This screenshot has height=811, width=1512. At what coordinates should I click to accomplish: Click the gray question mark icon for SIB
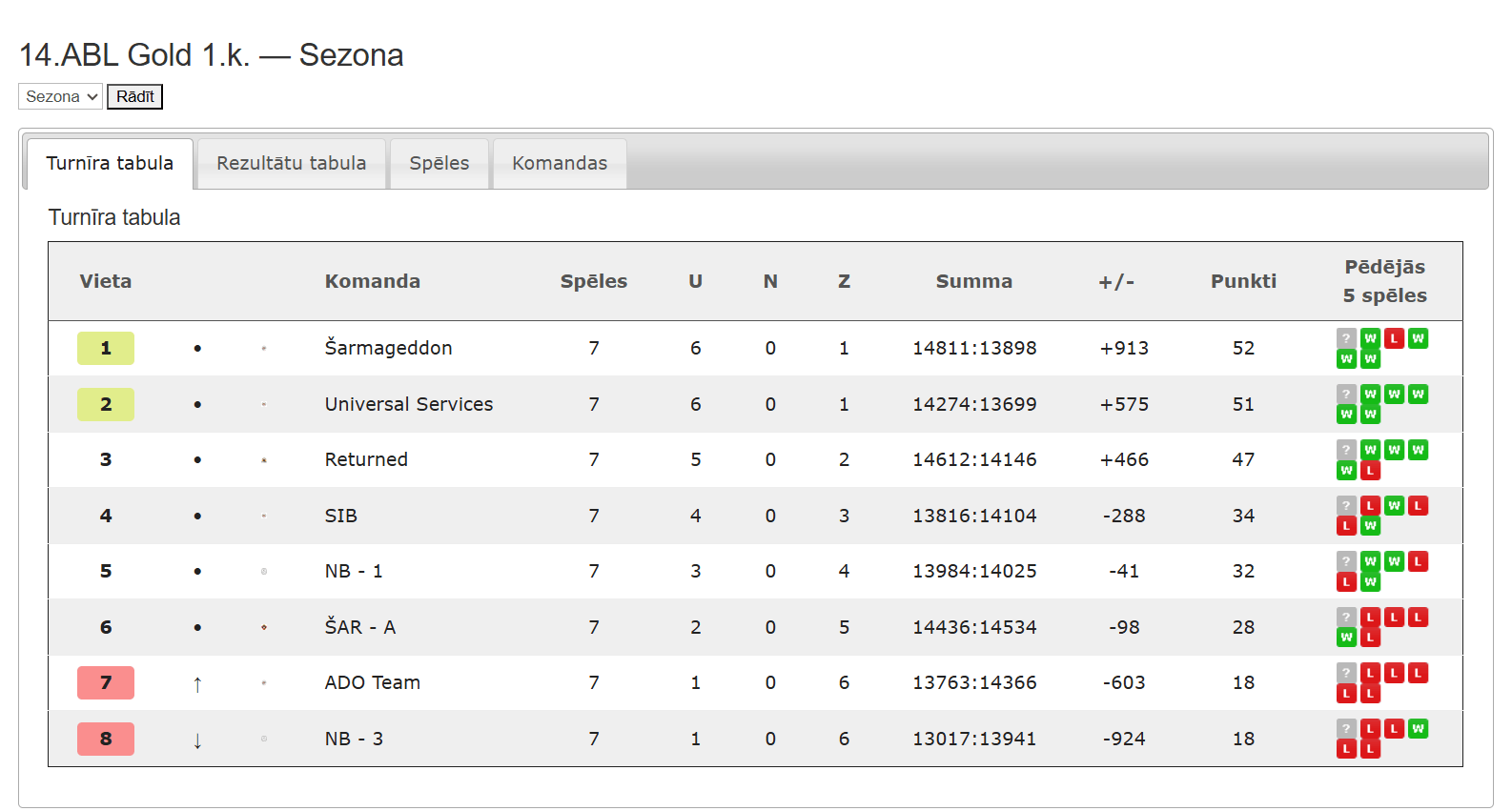point(1346,506)
